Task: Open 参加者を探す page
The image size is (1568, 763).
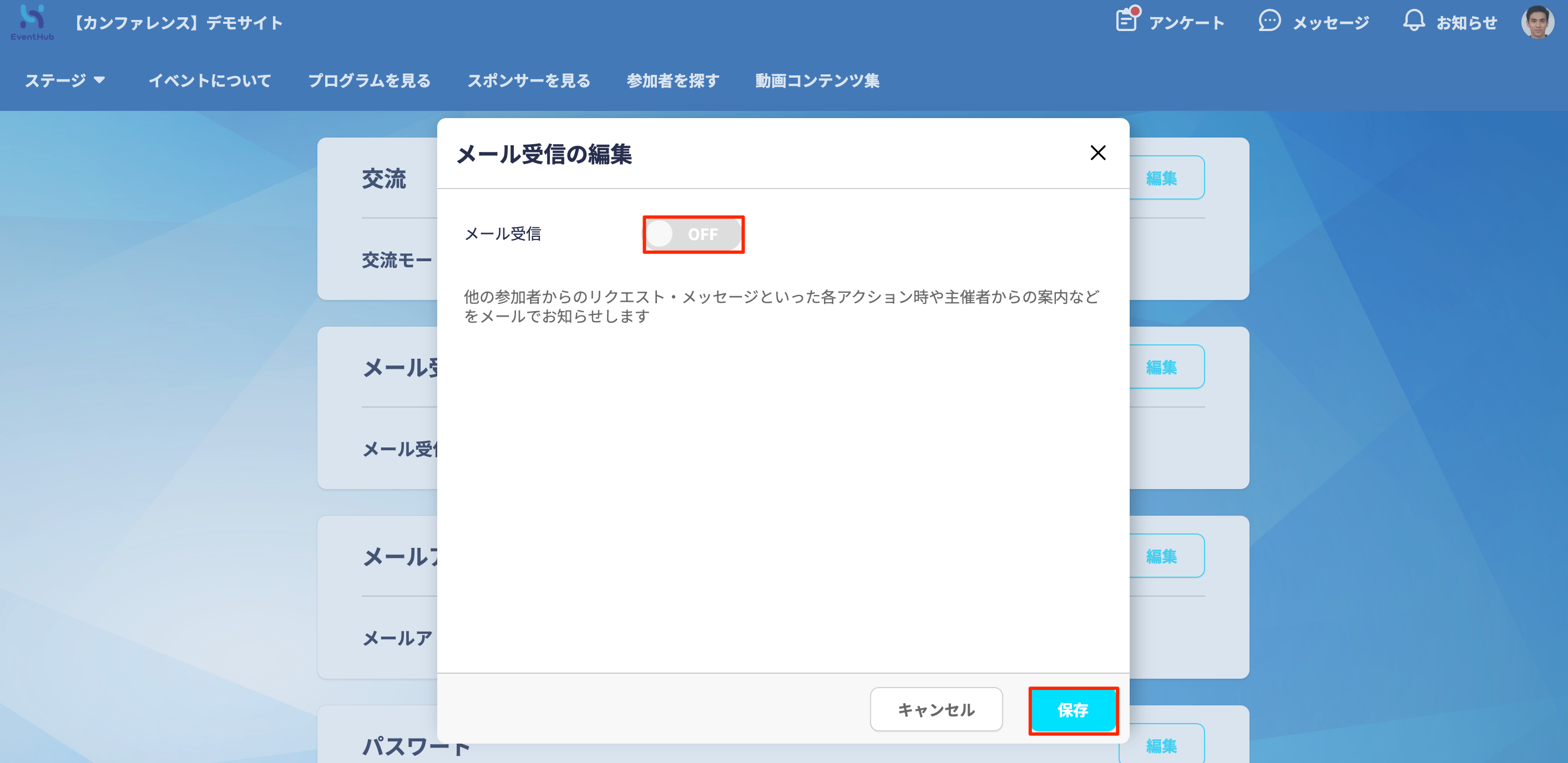Action: pos(673,80)
